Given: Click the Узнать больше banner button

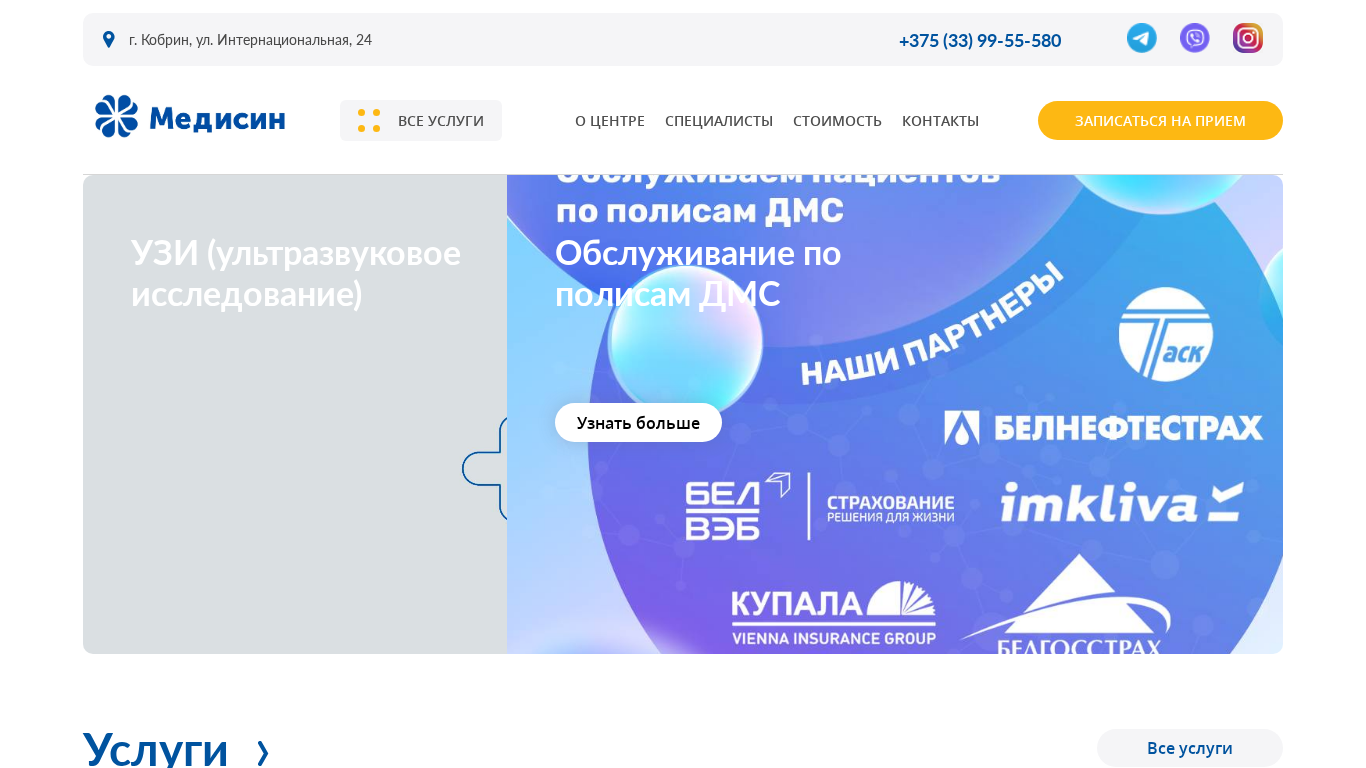Looking at the screenshot, I should 638,422.
